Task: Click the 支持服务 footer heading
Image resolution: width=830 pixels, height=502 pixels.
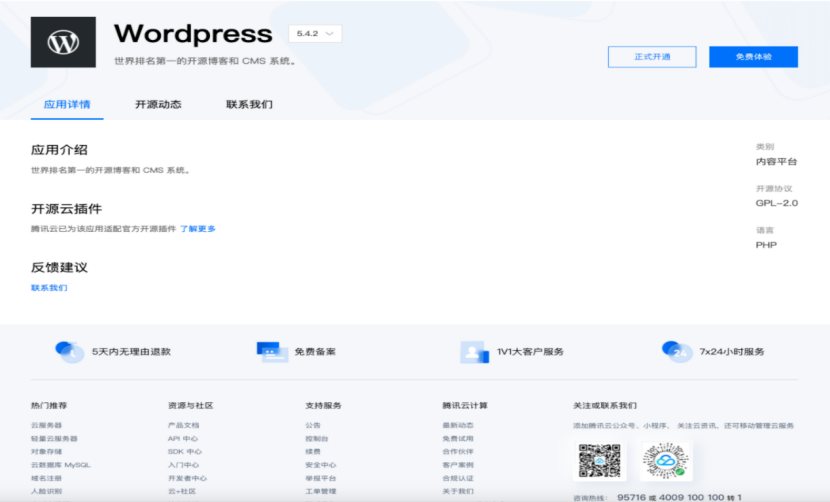Action: coord(323,406)
